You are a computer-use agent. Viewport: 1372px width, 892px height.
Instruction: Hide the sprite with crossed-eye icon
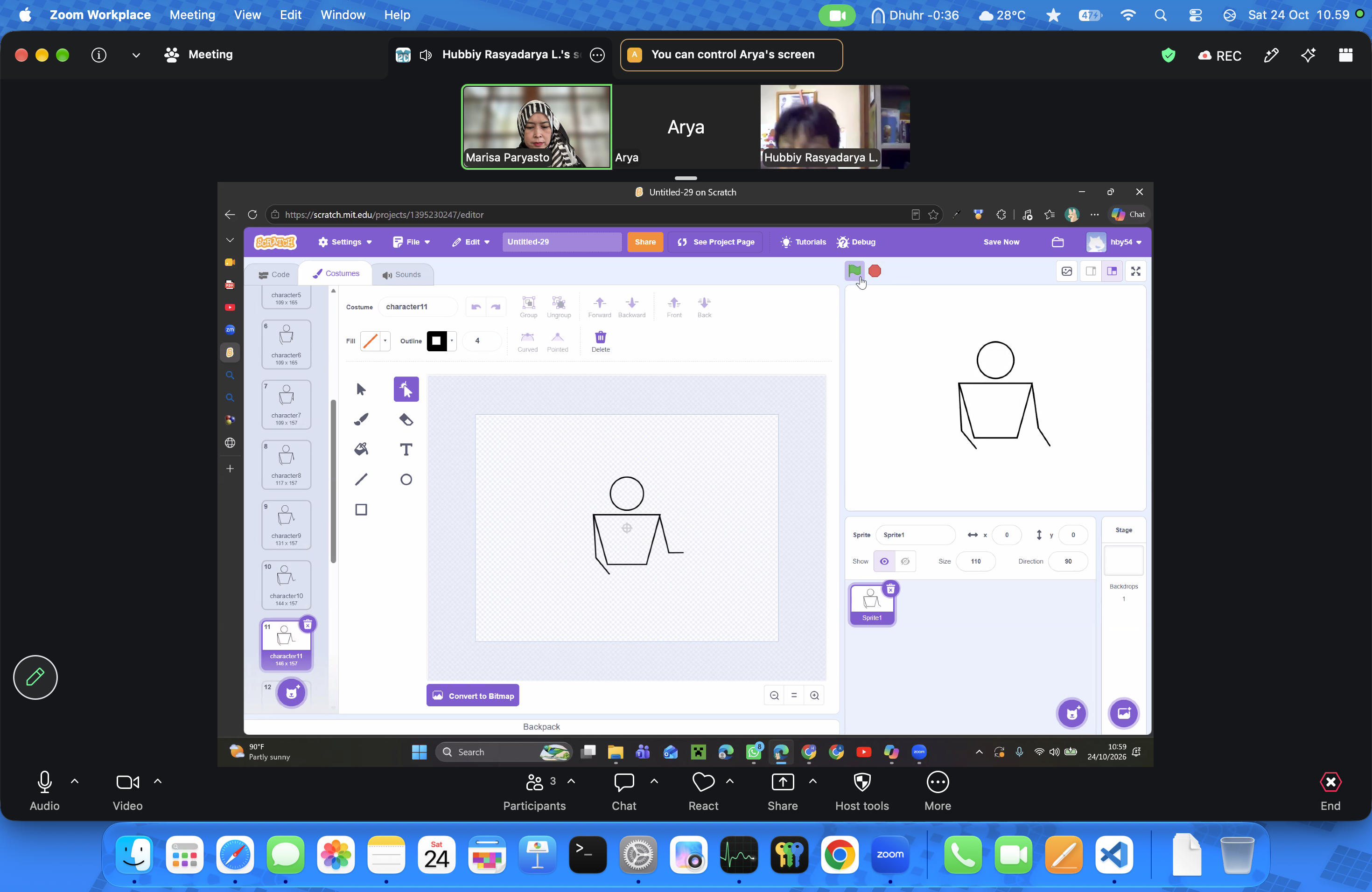(905, 561)
